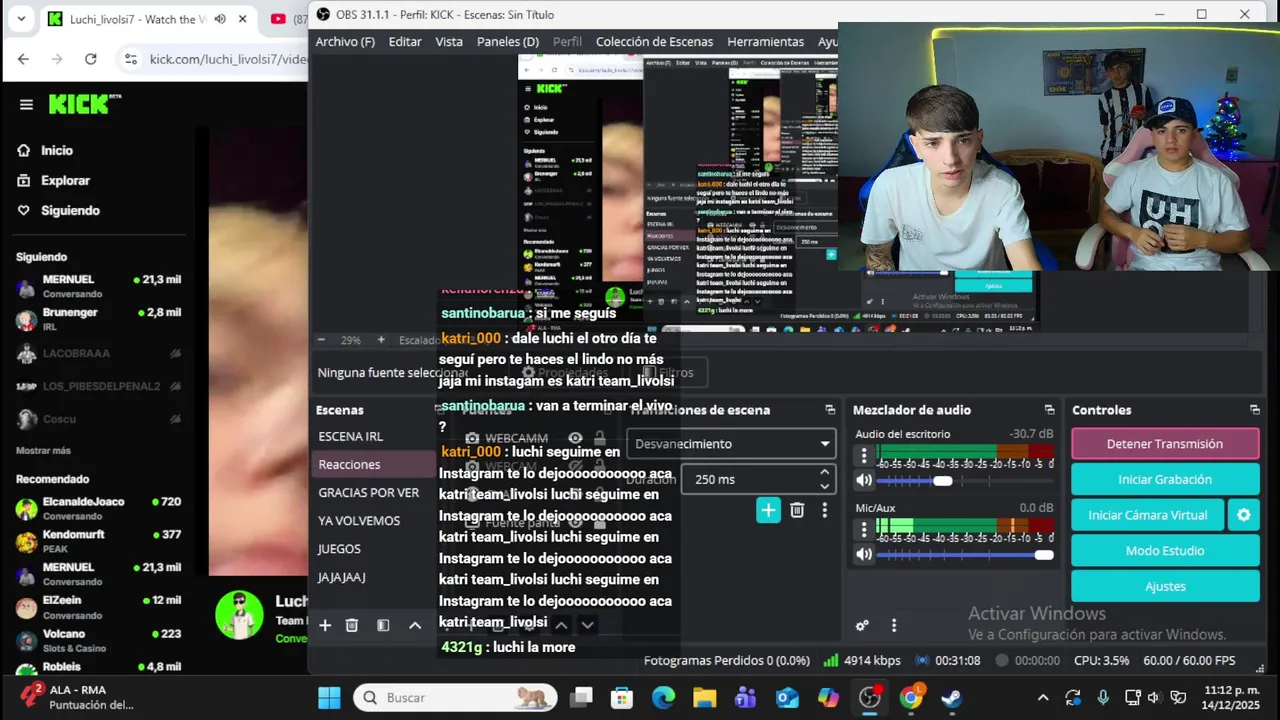Toggle WEBCAMM source visibility eye

click(575, 438)
